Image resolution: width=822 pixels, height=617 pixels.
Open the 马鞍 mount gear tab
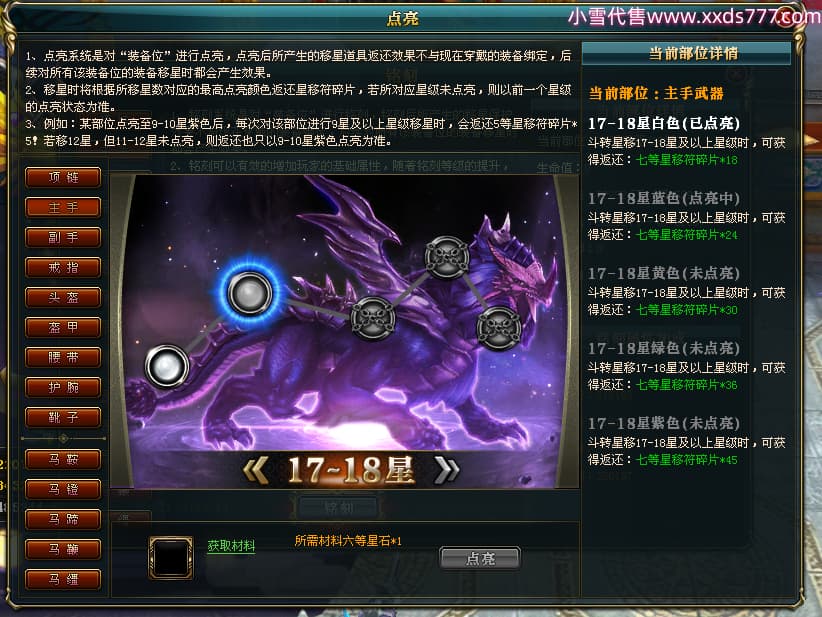click(63, 459)
